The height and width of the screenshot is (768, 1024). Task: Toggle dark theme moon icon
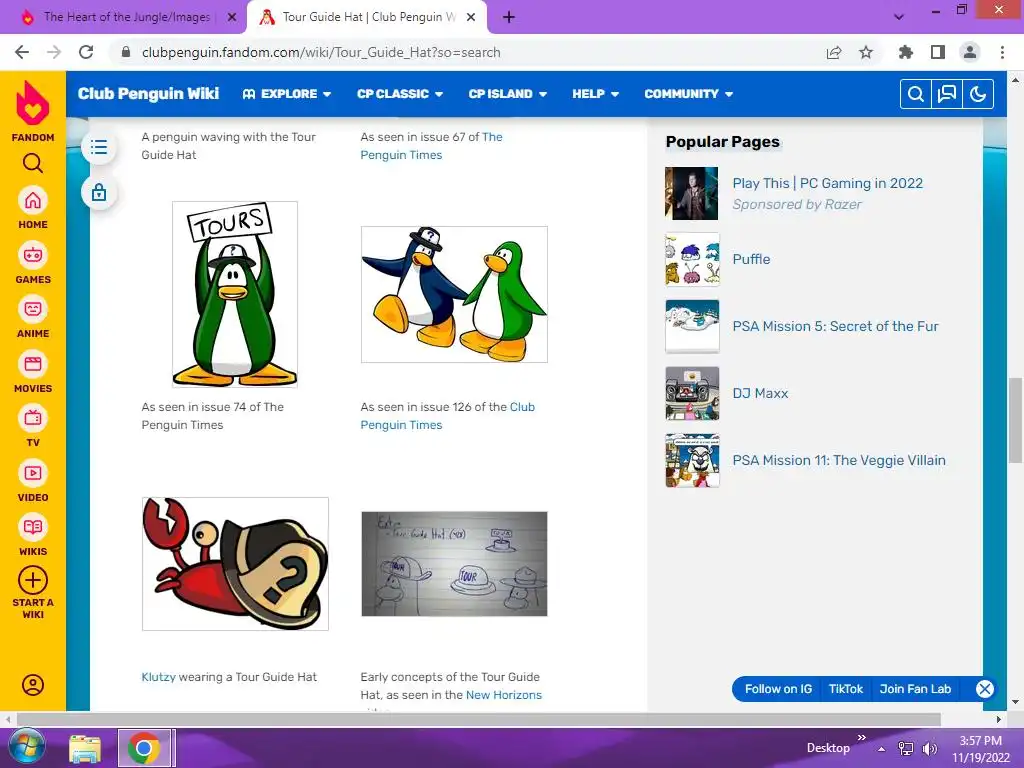(978, 94)
